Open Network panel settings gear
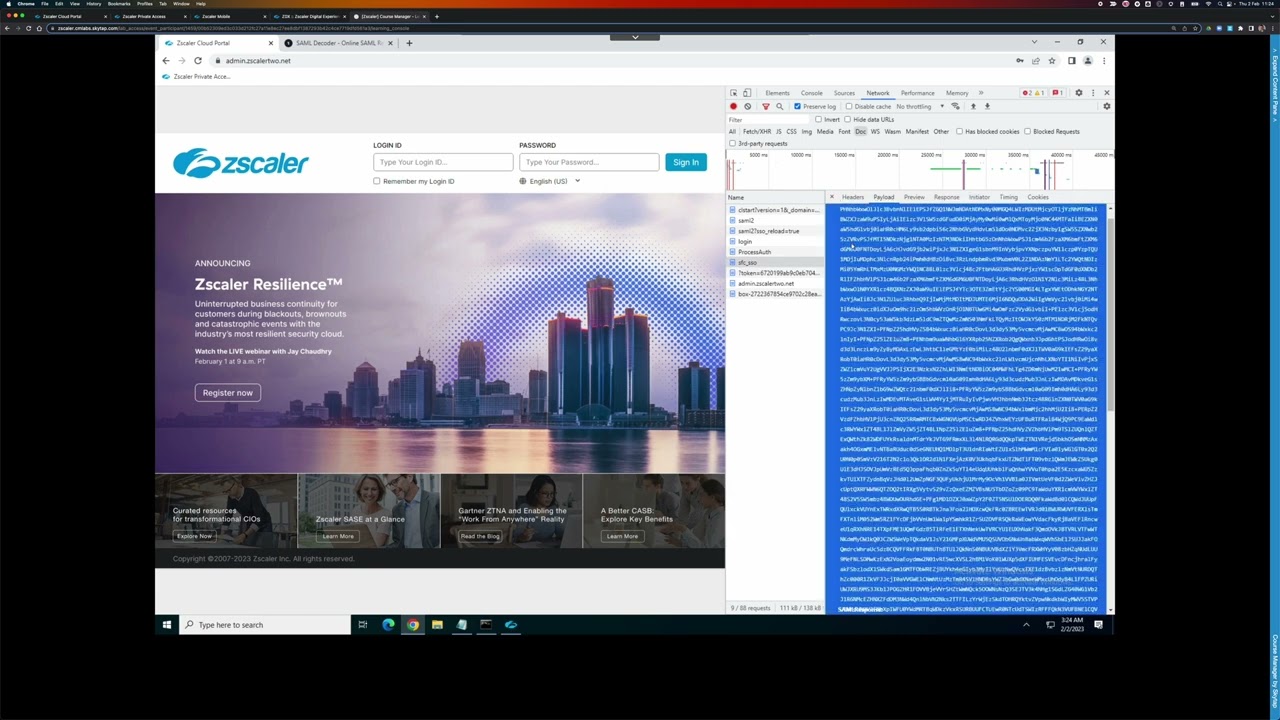The height and width of the screenshot is (720, 1280). coord(1106,106)
